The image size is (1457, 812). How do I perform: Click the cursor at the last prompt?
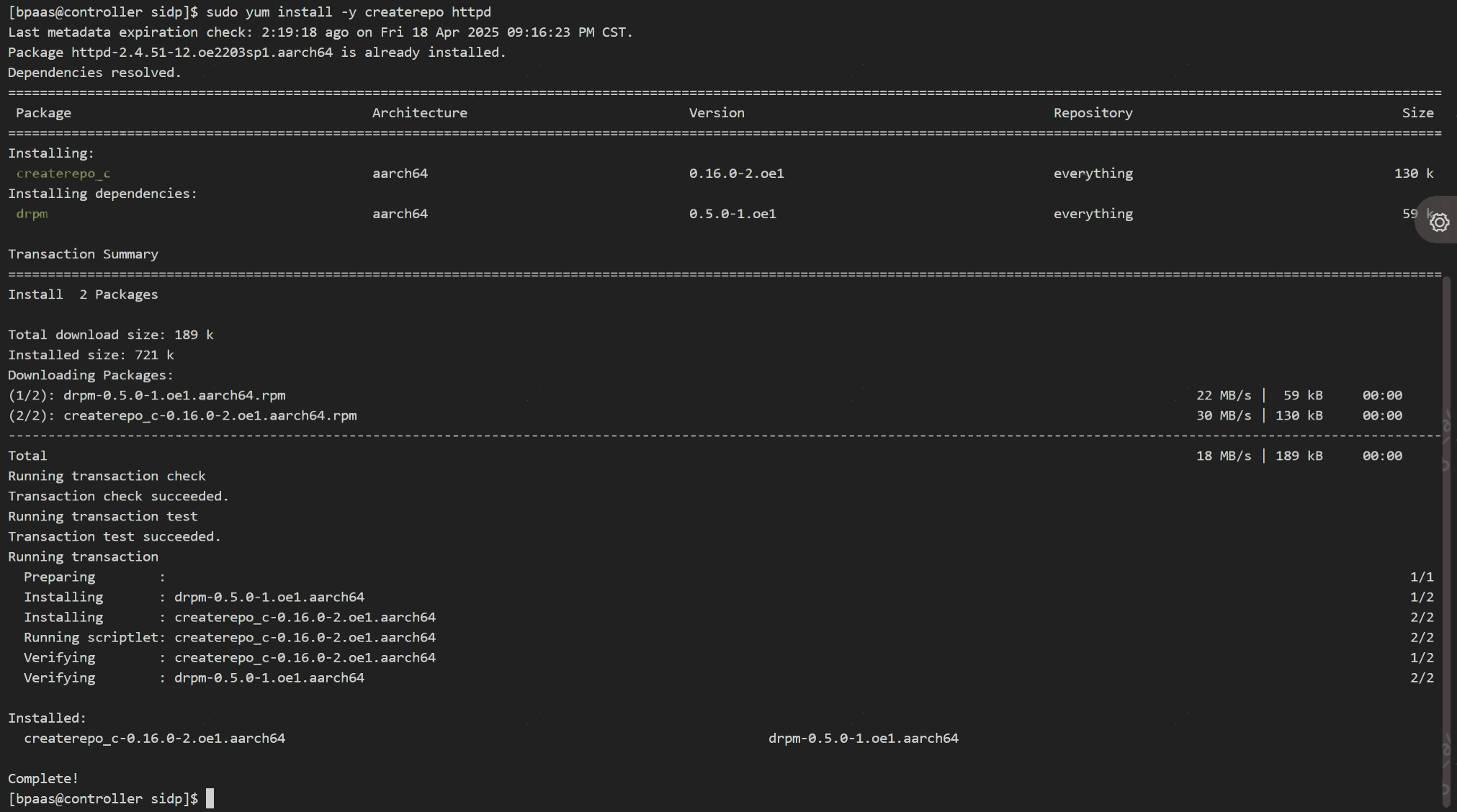pyautogui.click(x=210, y=798)
